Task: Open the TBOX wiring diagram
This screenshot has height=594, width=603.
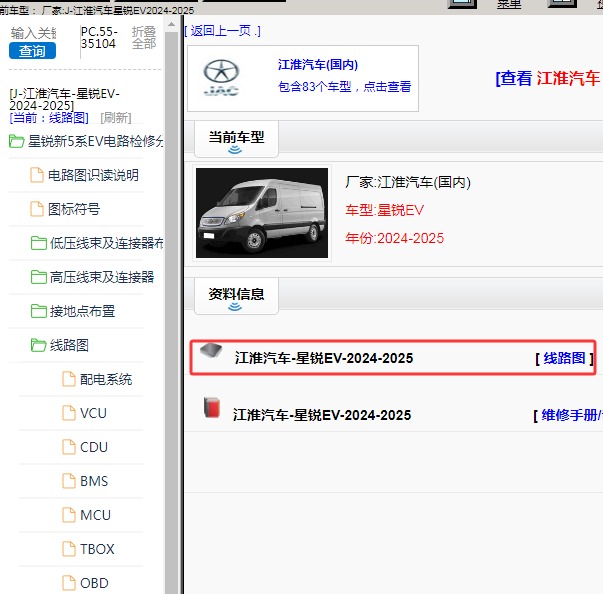Action: [x=97, y=549]
